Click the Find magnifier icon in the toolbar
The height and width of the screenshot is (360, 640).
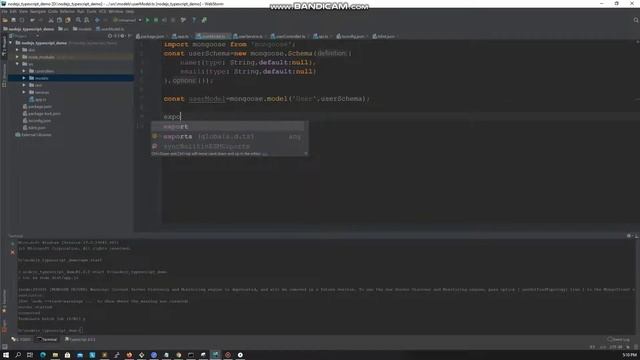(78, 20)
